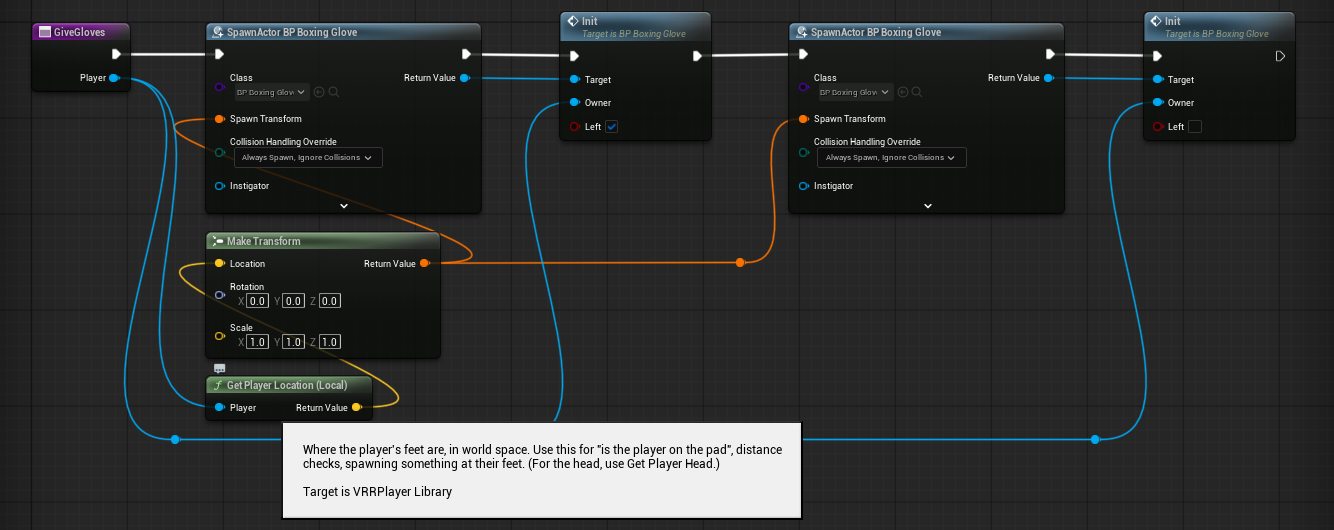Select the Get Player Location (Local) node title
The height and width of the screenshot is (530, 1334).
[x=285, y=385]
